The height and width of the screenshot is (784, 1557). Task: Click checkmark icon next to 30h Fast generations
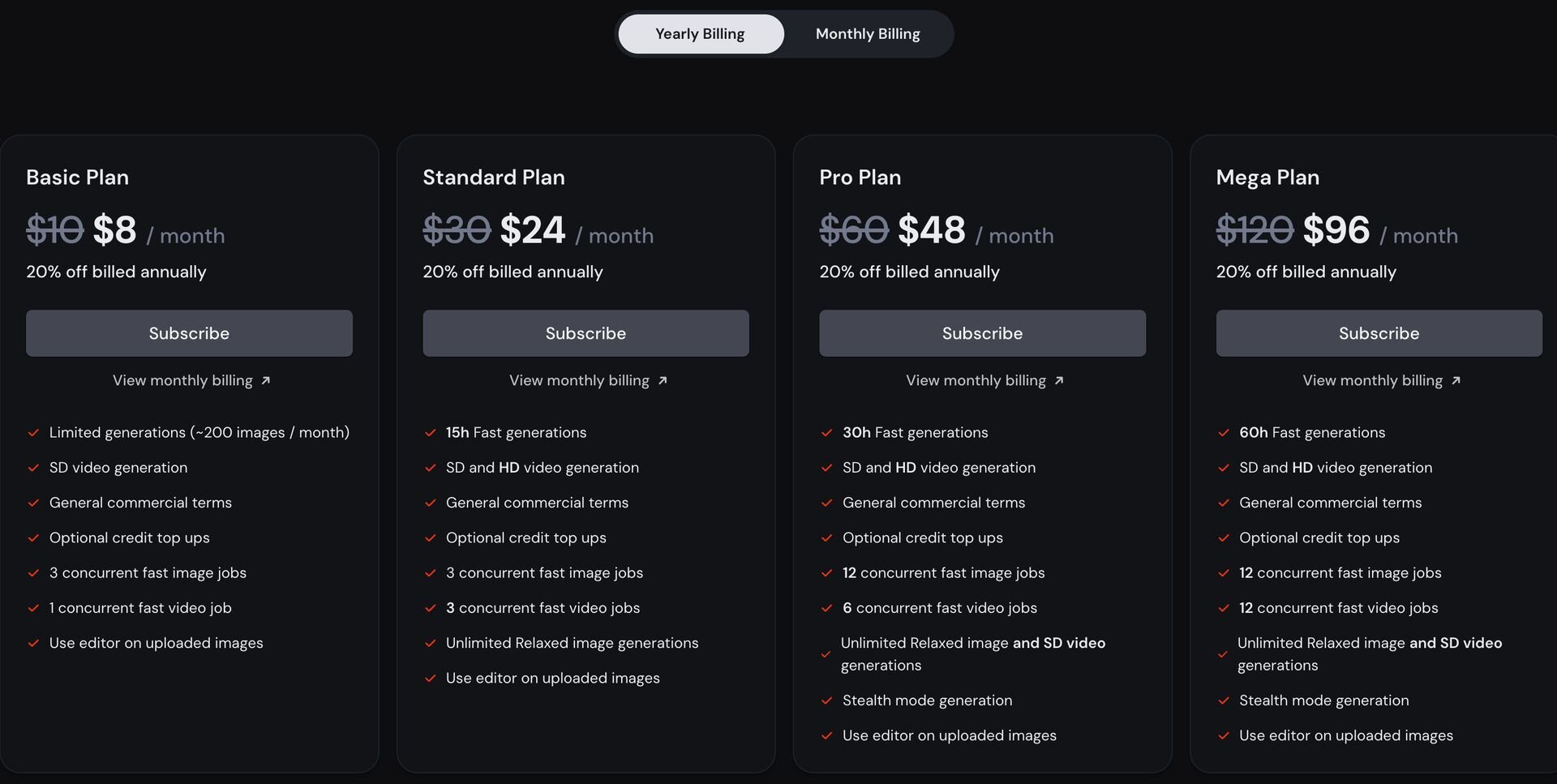tap(826, 433)
